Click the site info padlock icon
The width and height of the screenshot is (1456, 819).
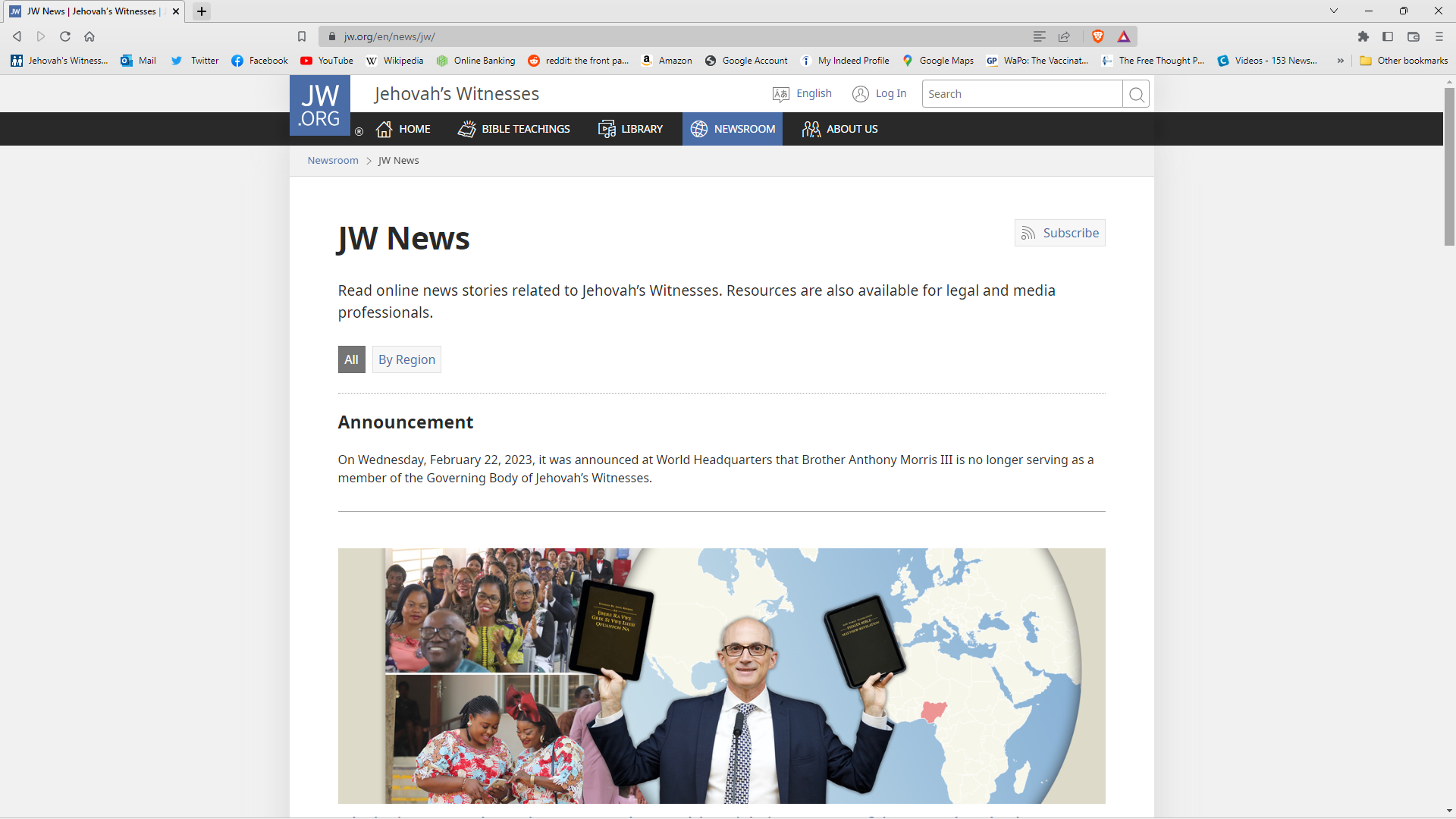pos(331,36)
